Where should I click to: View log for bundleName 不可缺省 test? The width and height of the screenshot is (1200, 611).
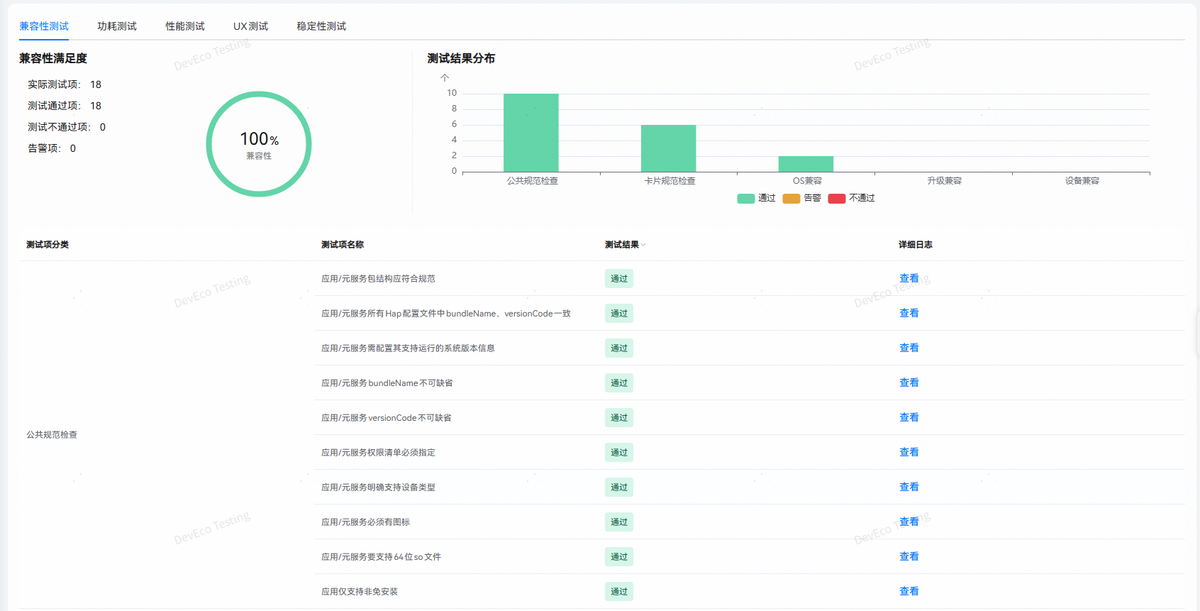tap(908, 383)
